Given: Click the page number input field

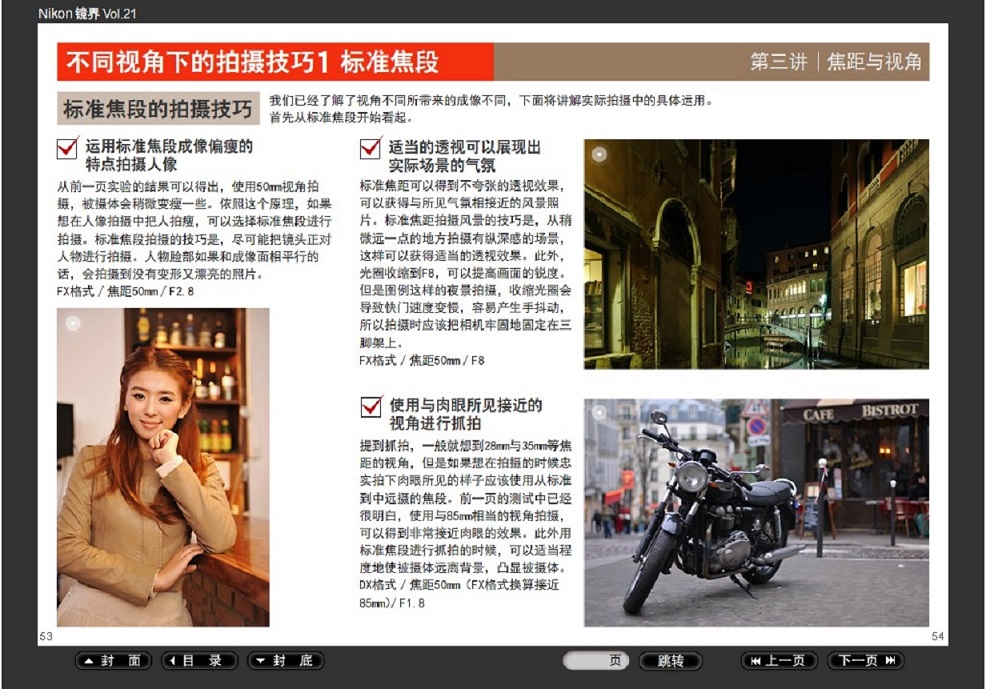Looking at the screenshot, I should (595, 661).
